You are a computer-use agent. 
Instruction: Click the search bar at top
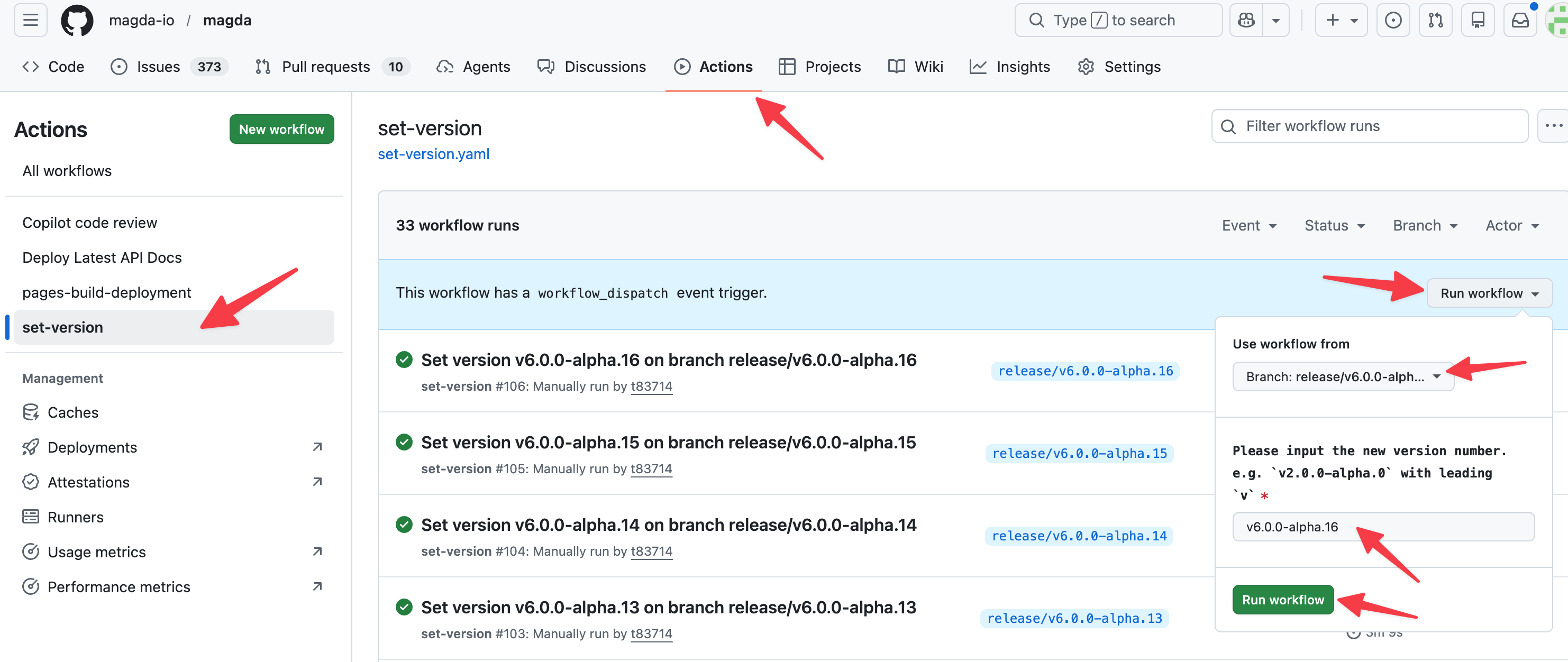pyautogui.click(x=1118, y=20)
